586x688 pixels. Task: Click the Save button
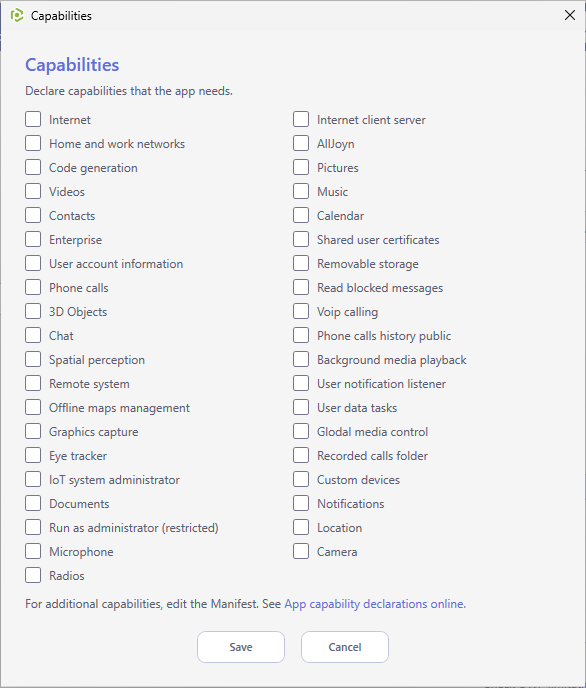[x=241, y=647]
